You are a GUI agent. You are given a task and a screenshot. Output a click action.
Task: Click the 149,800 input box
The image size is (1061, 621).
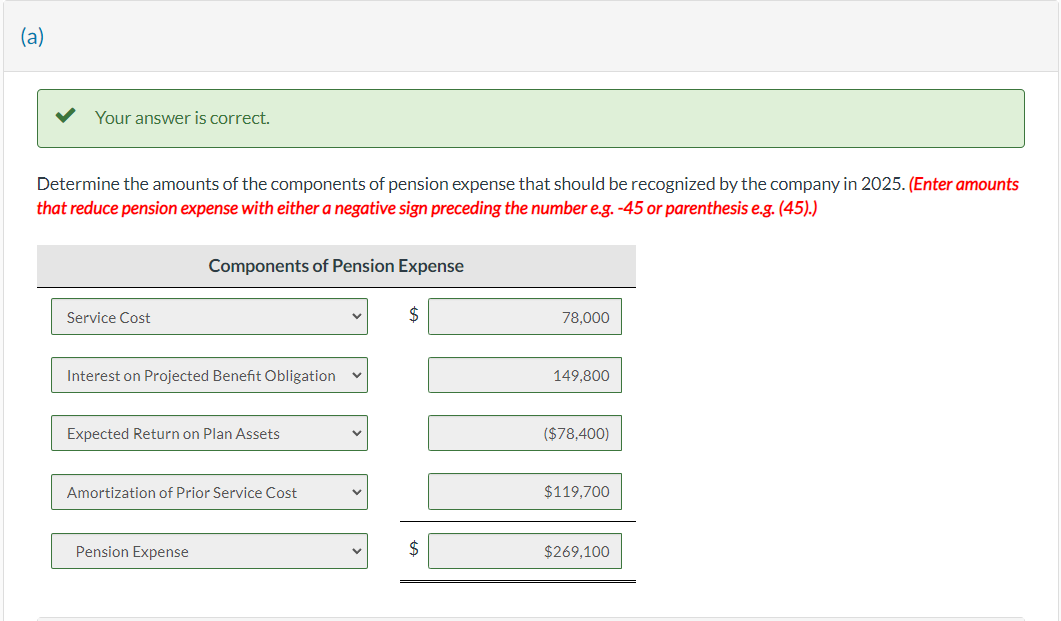pos(524,375)
